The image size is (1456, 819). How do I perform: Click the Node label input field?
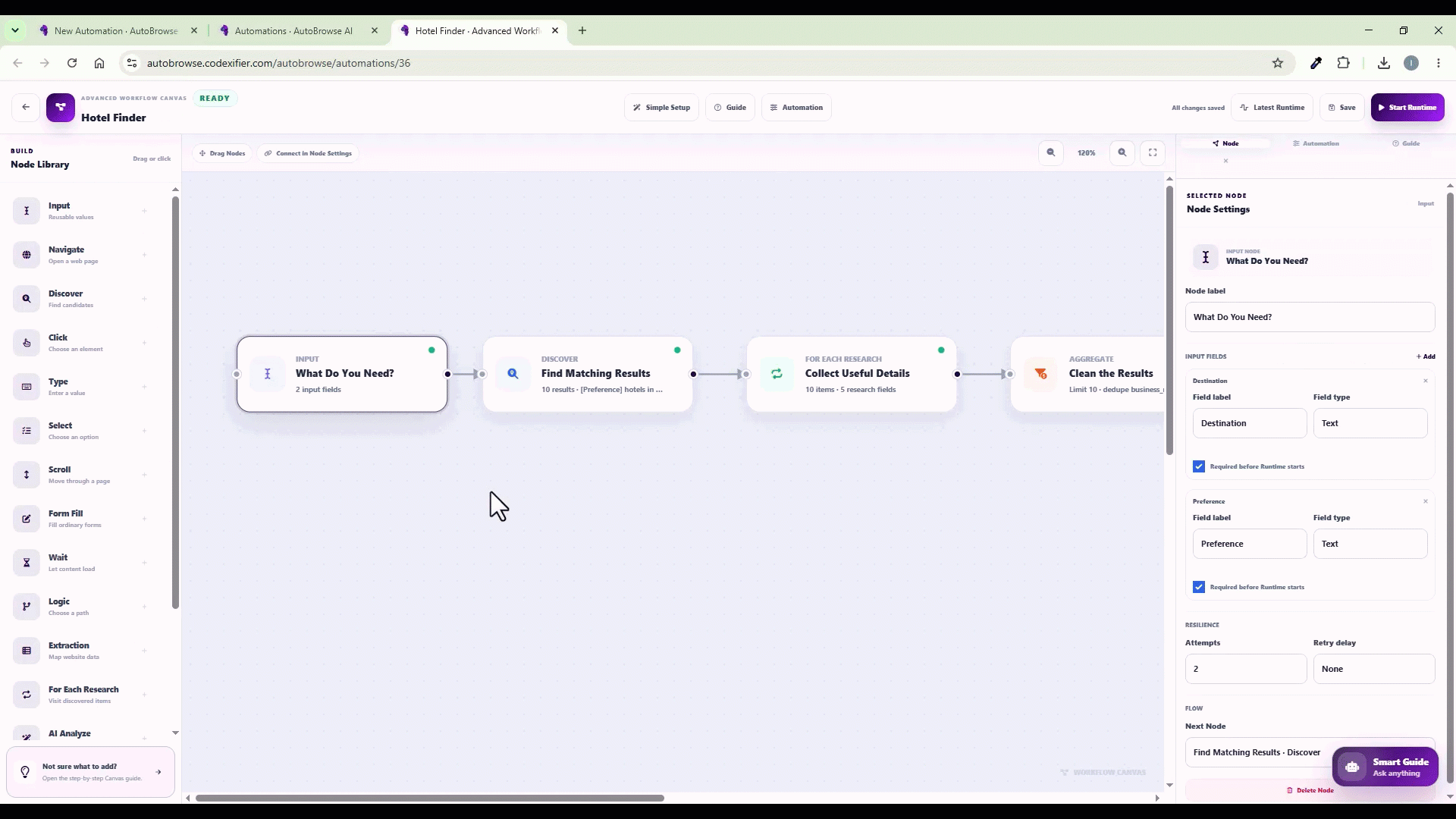(1310, 317)
